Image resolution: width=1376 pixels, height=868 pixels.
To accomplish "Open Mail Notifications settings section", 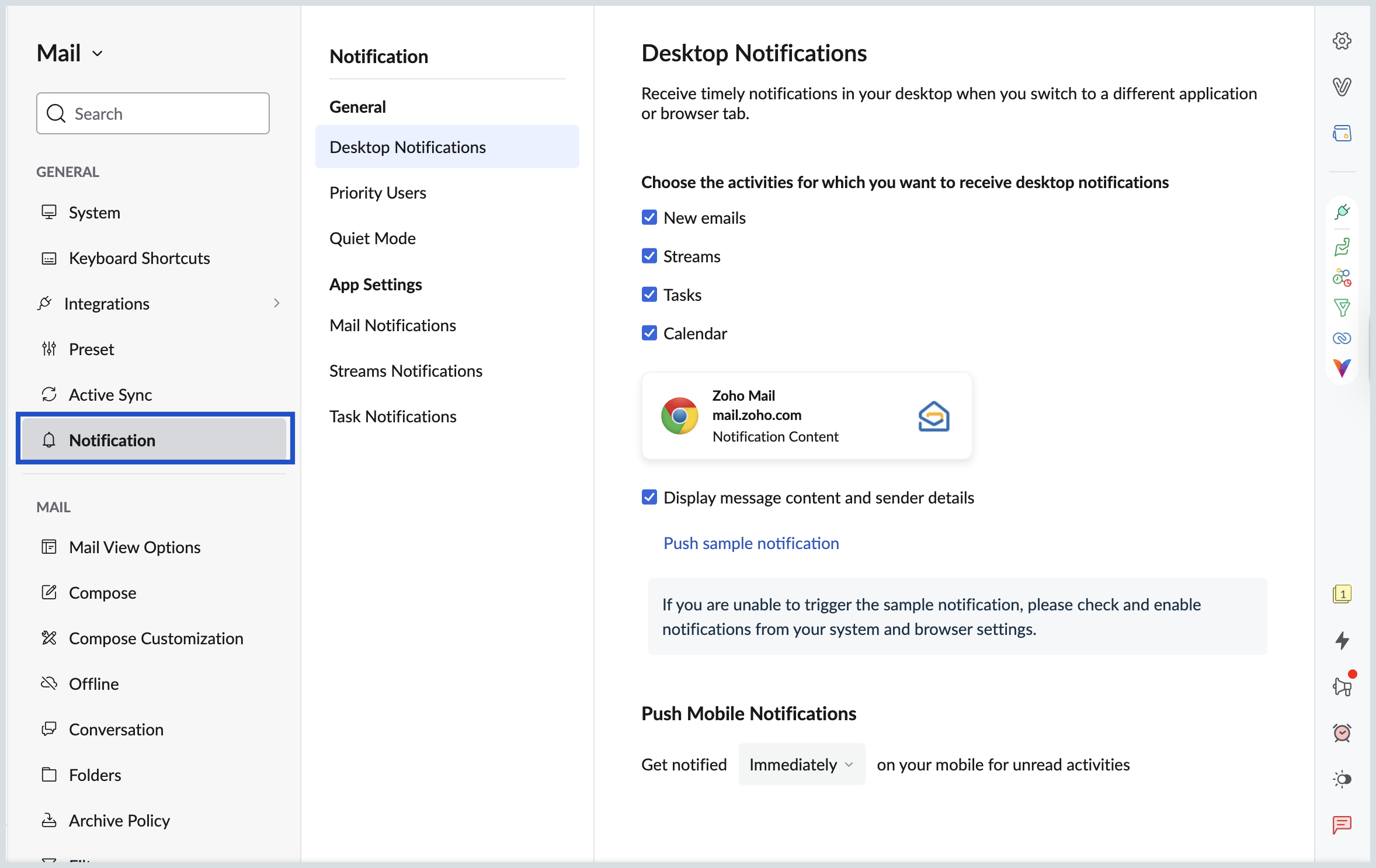I will click(x=392, y=325).
